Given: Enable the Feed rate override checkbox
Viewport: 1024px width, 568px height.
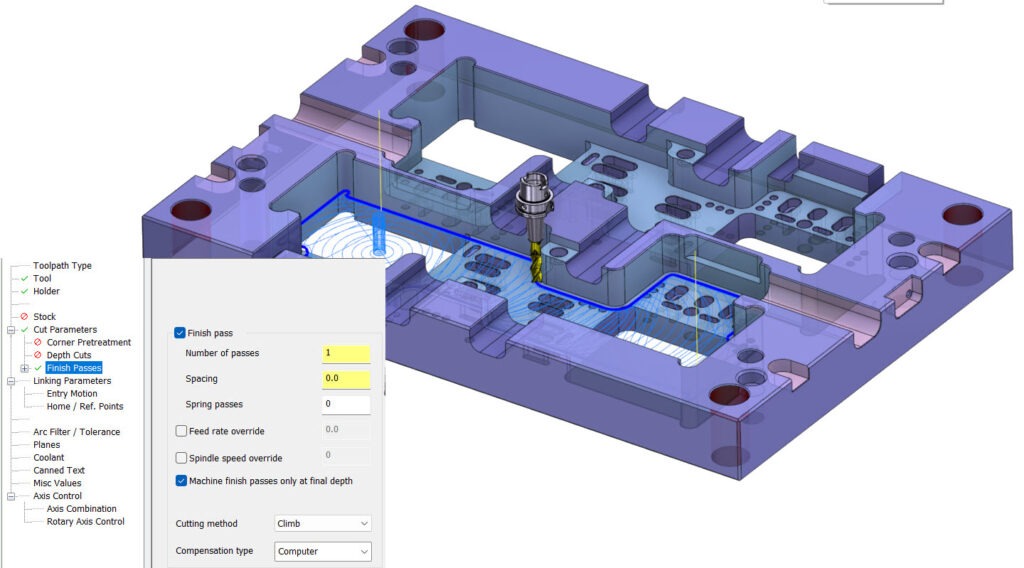Looking at the screenshot, I should tap(181, 431).
